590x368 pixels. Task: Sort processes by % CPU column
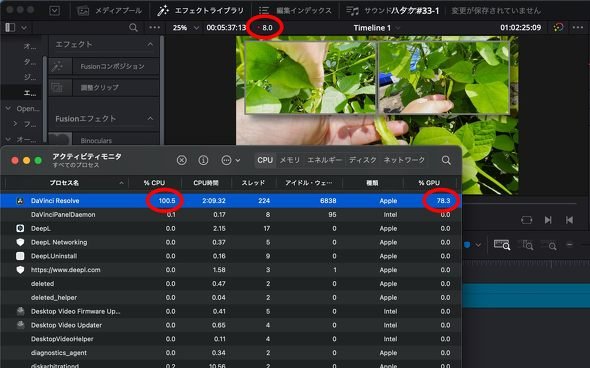154,183
